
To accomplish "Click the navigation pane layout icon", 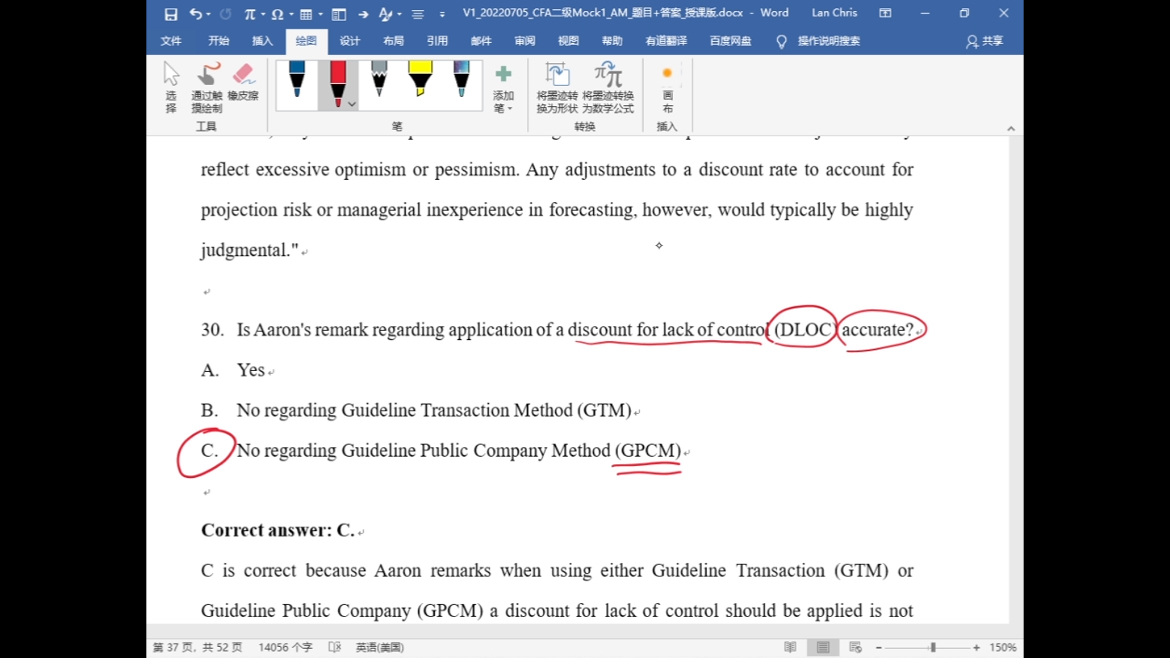I will (x=339, y=13).
